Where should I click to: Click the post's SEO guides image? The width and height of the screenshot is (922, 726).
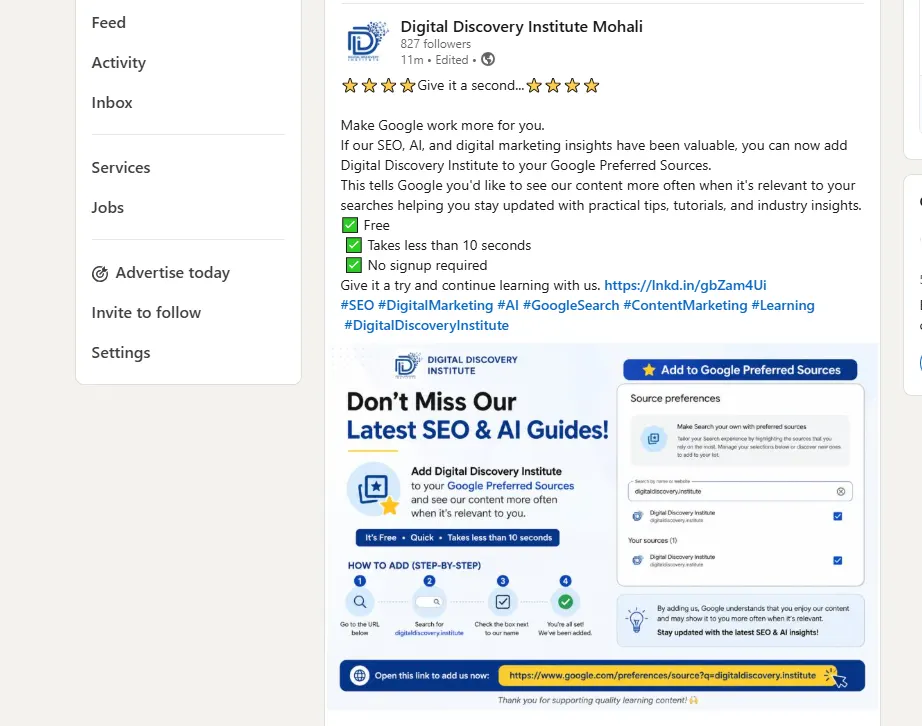coord(602,527)
